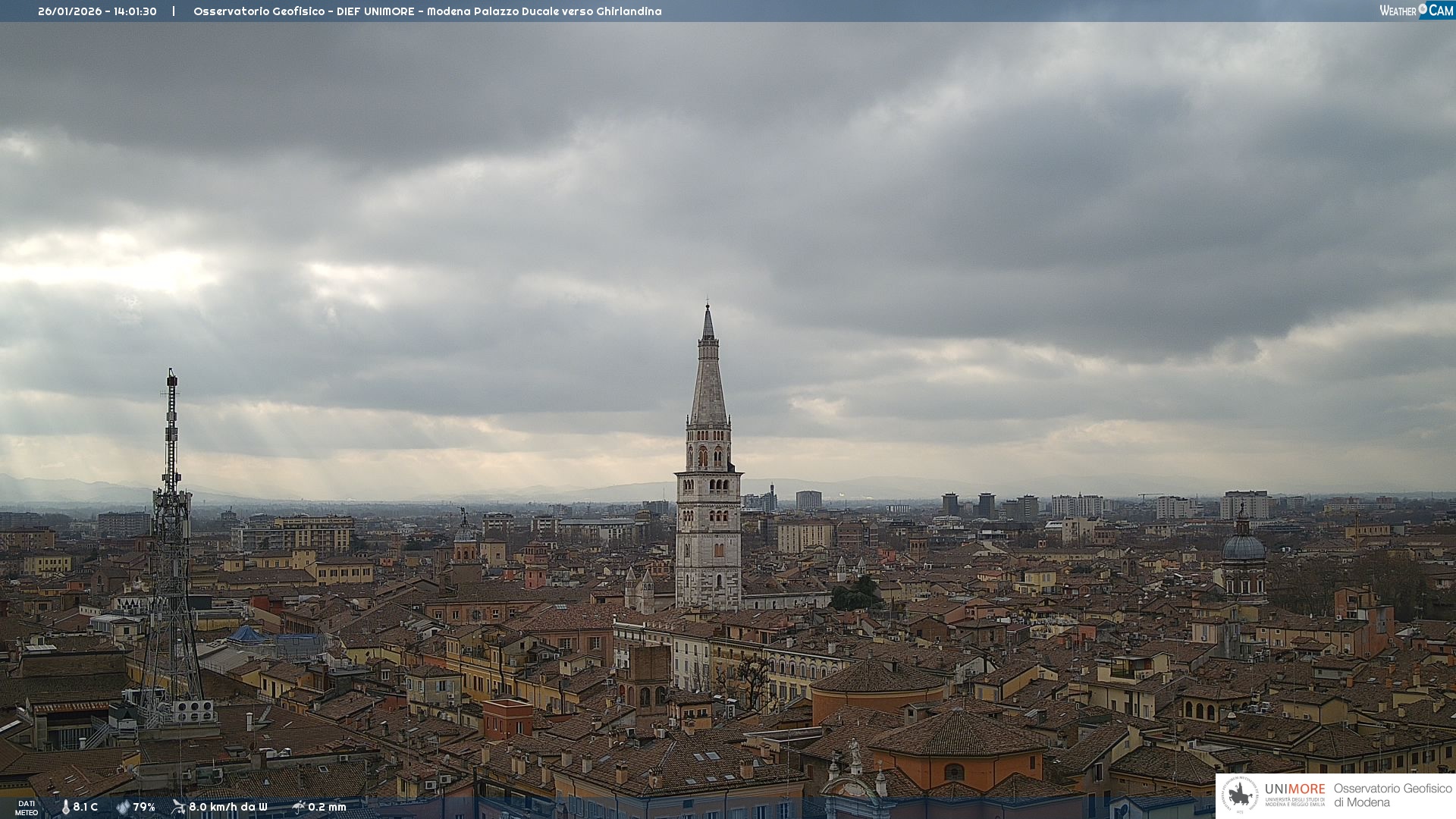1456x819 pixels.
Task: Click the grey church dome on the right
Action: [x=1244, y=546]
